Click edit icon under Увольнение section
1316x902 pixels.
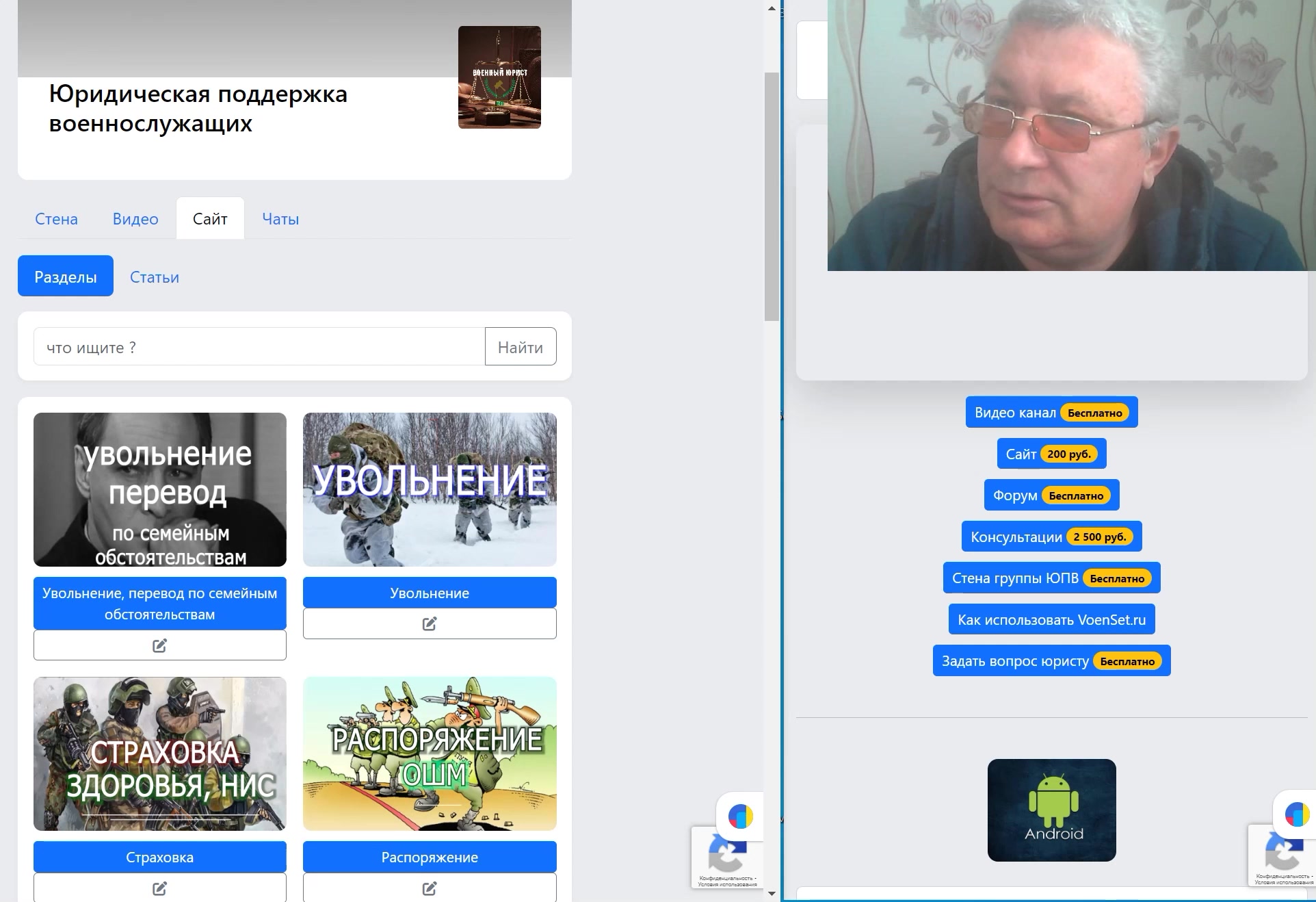[430, 623]
